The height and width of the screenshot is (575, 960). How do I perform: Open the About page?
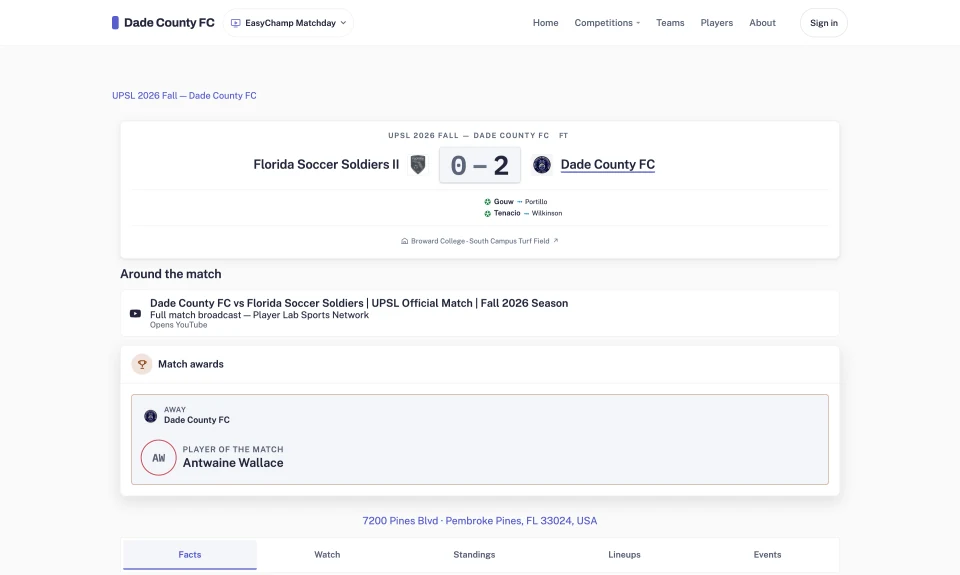coord(762,23)
